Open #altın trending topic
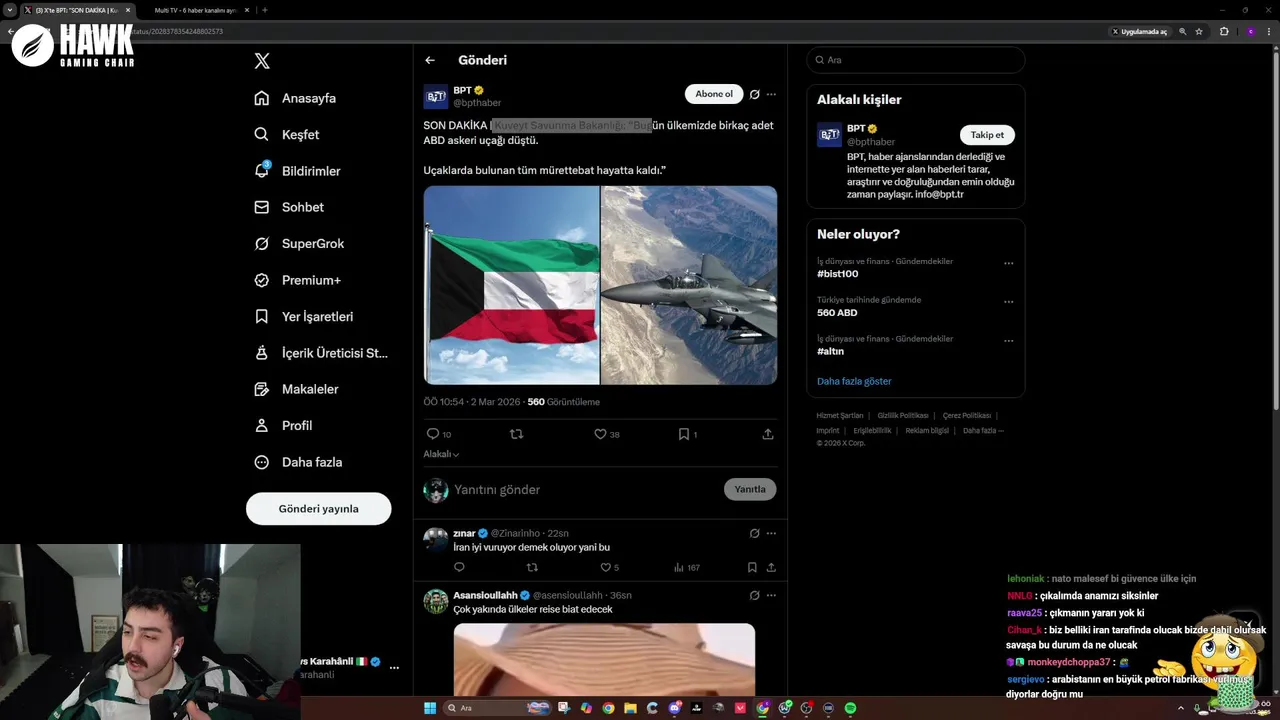 tap(830, 352)
